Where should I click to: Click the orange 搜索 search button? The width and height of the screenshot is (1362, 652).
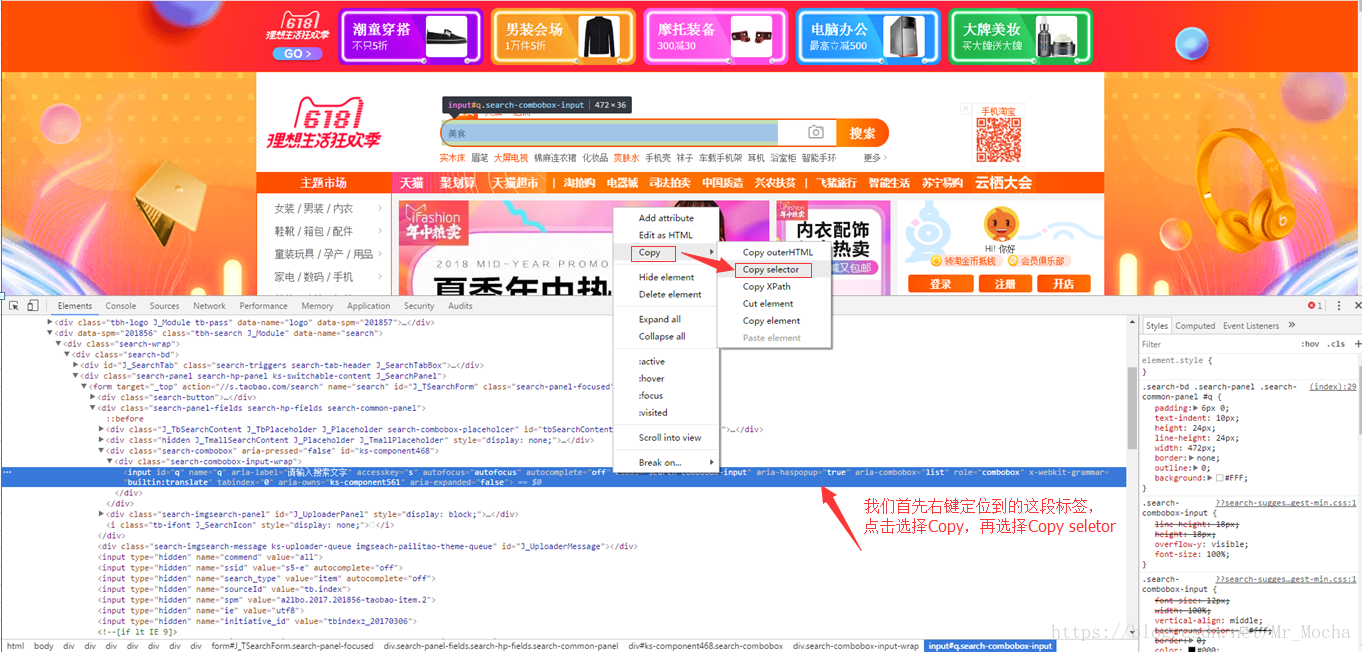click(x=862, y=133)
